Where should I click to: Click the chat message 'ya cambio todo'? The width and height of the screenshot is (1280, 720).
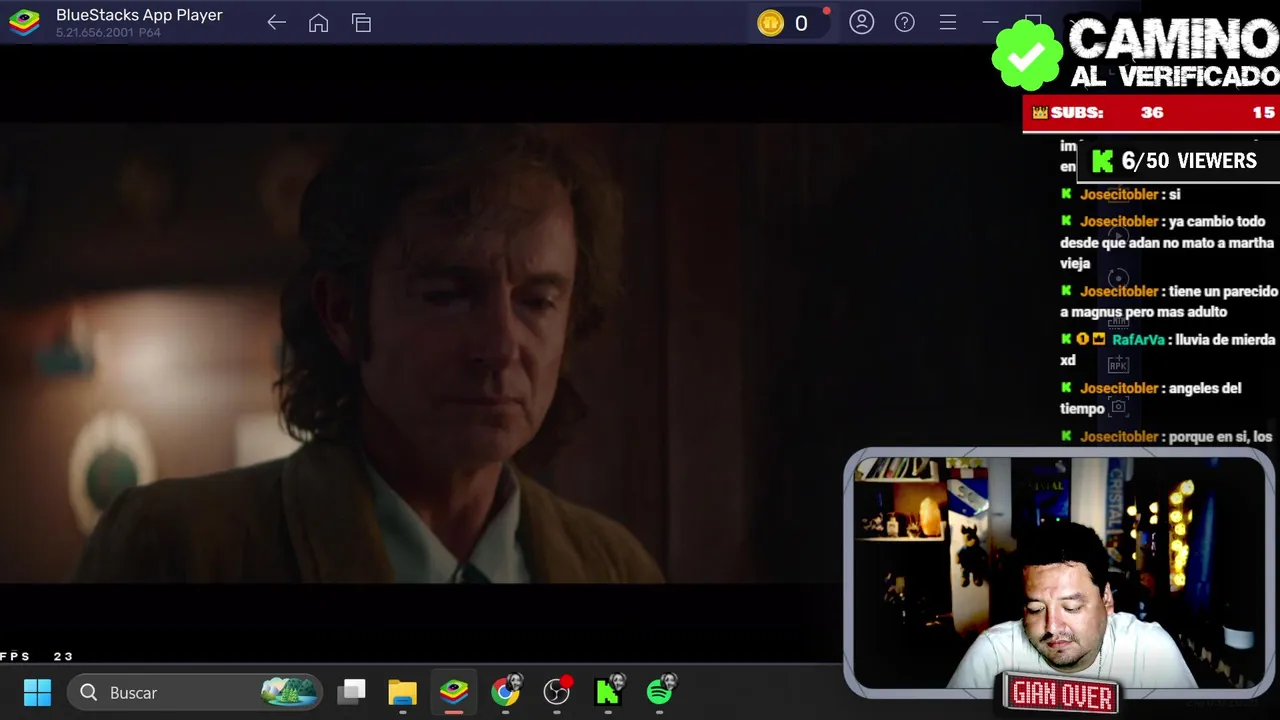1167,242
